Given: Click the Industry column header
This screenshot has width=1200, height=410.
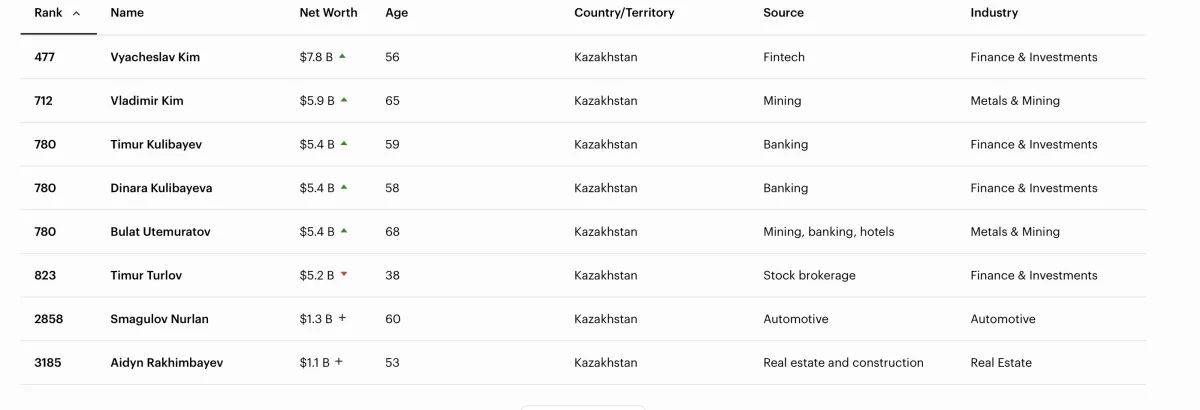Looking at the screenshot, I should click(x=994, y=13).
